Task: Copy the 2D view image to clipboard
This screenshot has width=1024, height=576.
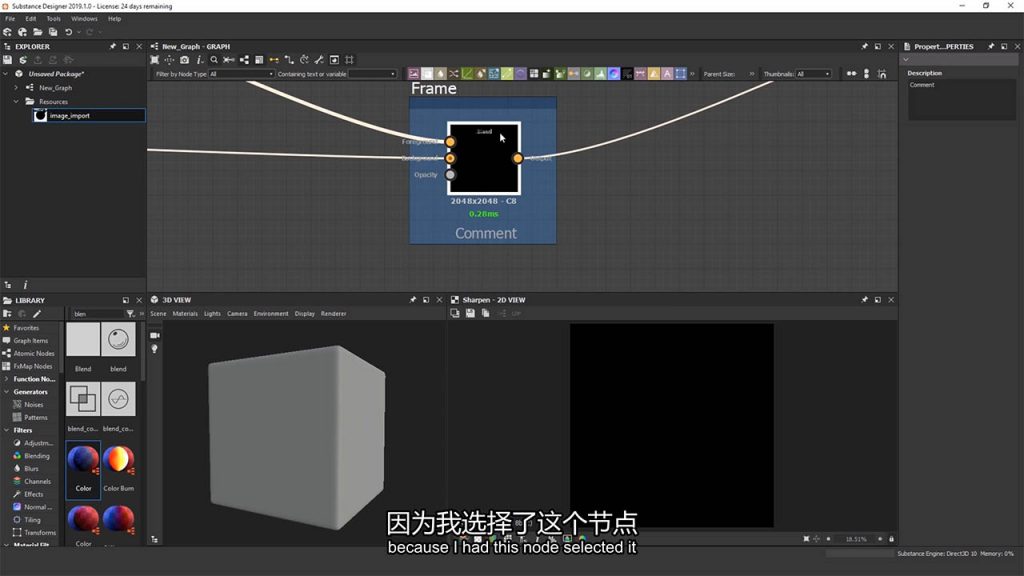Action: coord(485,313)
